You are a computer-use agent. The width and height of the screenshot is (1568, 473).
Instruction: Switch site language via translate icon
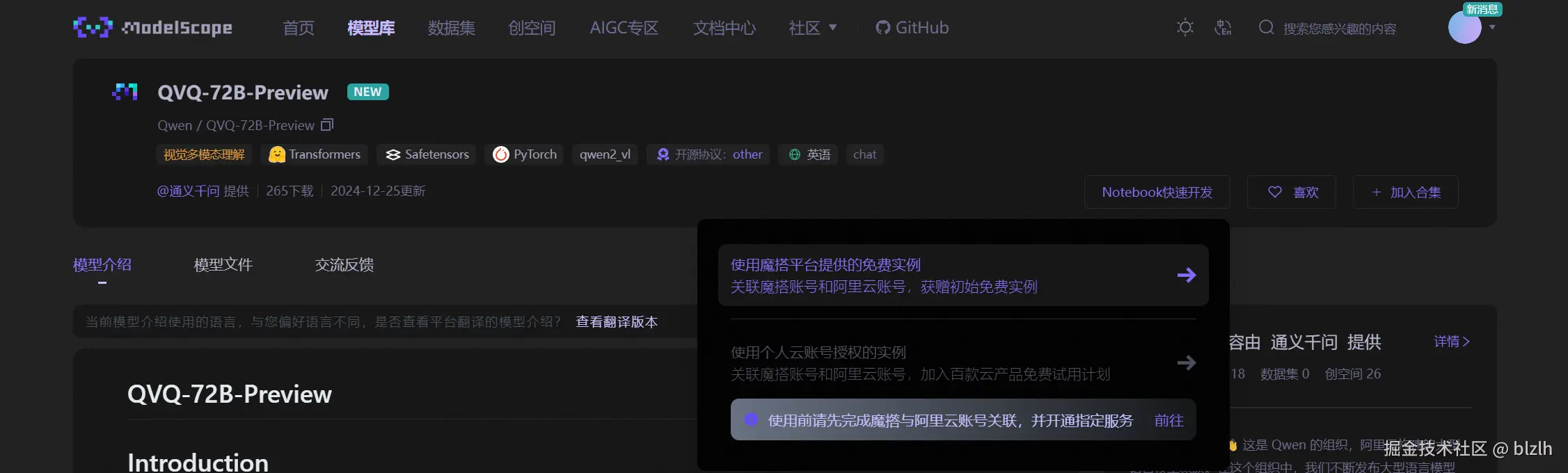[x=1223, y=28]
